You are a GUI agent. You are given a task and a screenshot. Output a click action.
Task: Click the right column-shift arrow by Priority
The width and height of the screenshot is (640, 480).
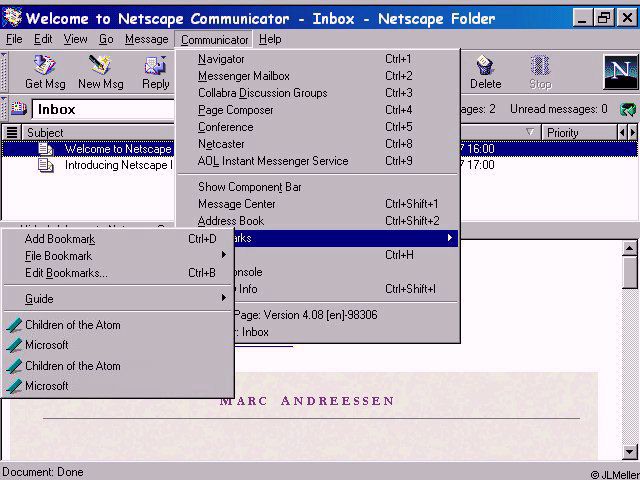[x=633, y=132]
